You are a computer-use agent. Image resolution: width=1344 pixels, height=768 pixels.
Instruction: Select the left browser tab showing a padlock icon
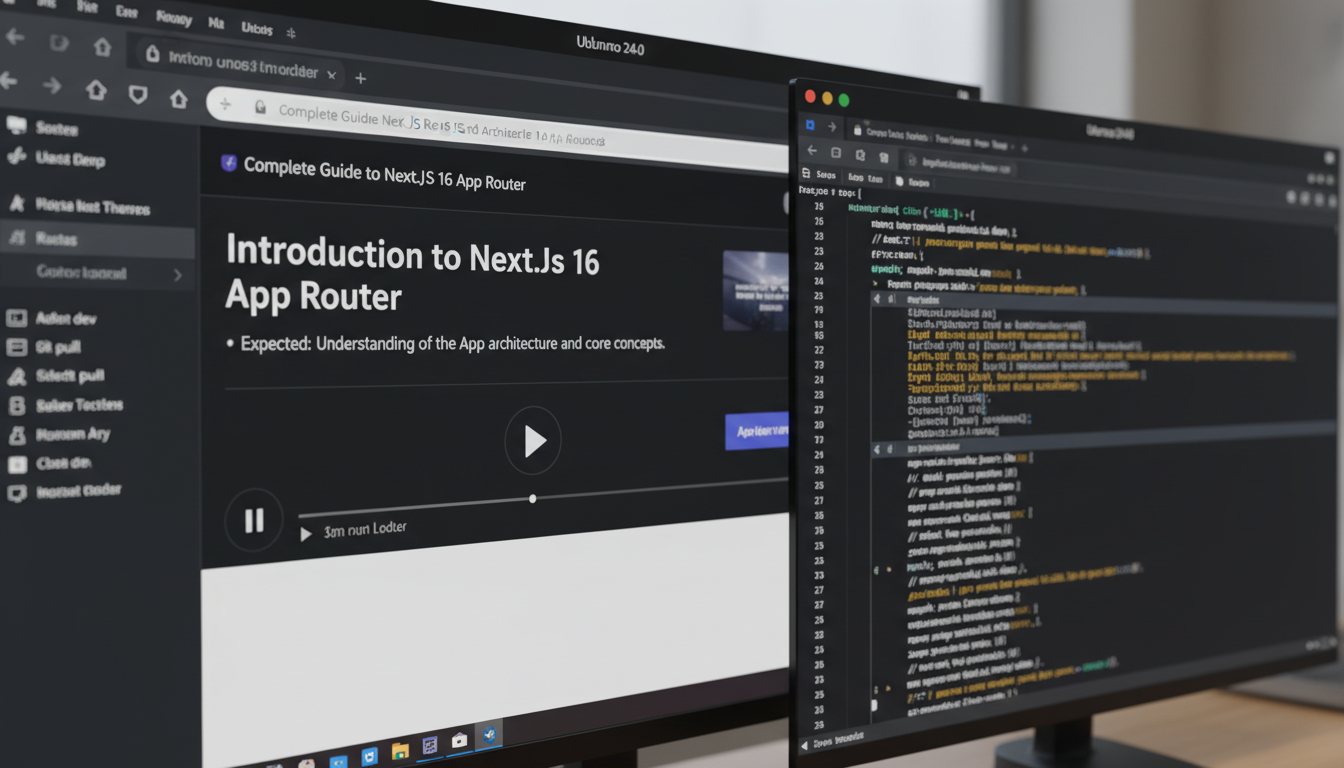(x=240, y=64)
